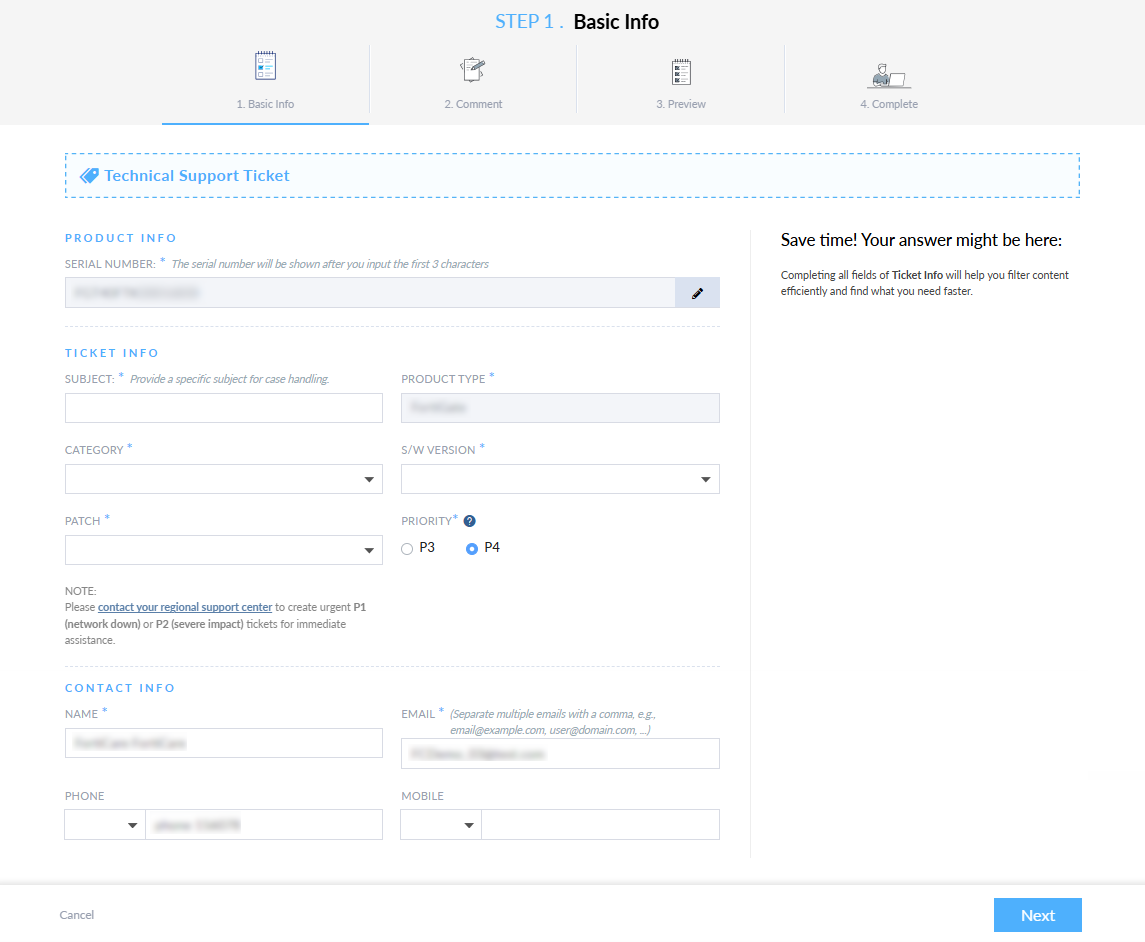This screenshot has width=1145, height=942.
Task: Click the Priority help question mark icon
Action: [x=470, y=521]
